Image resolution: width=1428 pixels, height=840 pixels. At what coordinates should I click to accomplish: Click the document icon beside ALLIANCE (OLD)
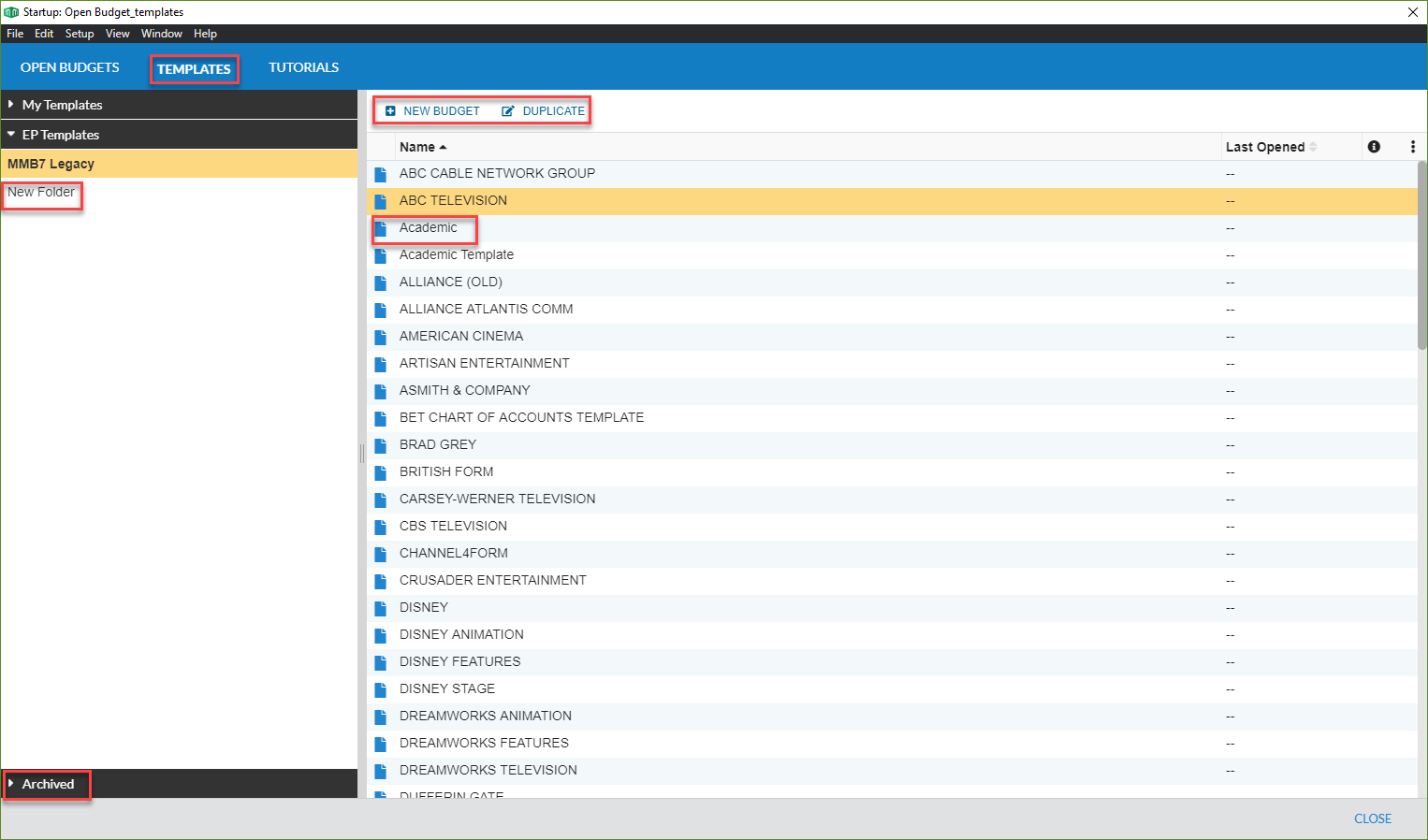381,282
